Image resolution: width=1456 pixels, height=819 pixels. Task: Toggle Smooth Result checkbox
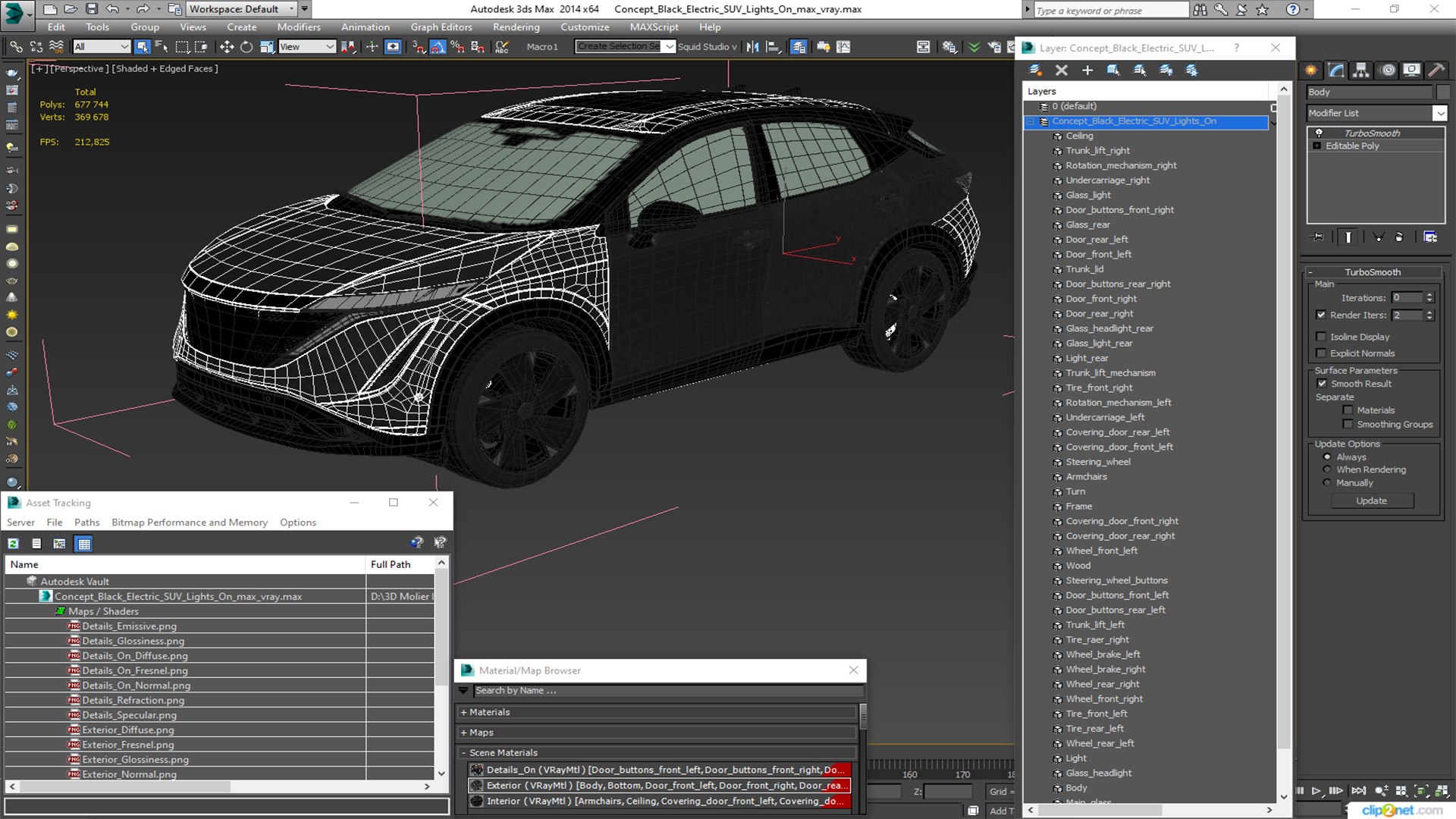(1322, 384)
